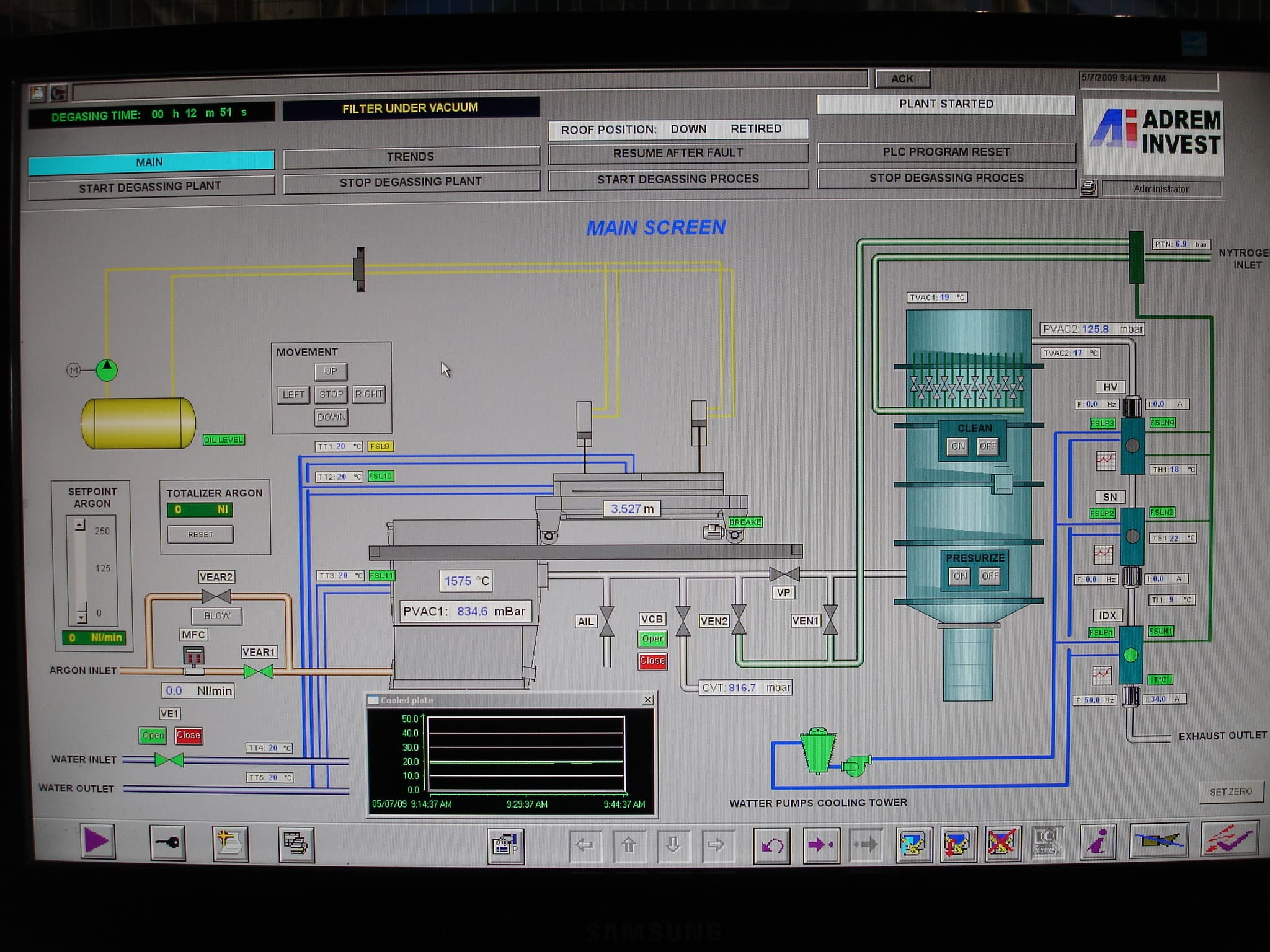Image resolution: width=1270 pixels, height=952 pixels.
Task: Click the purple undo arrow icon
Action: [771, 845]
